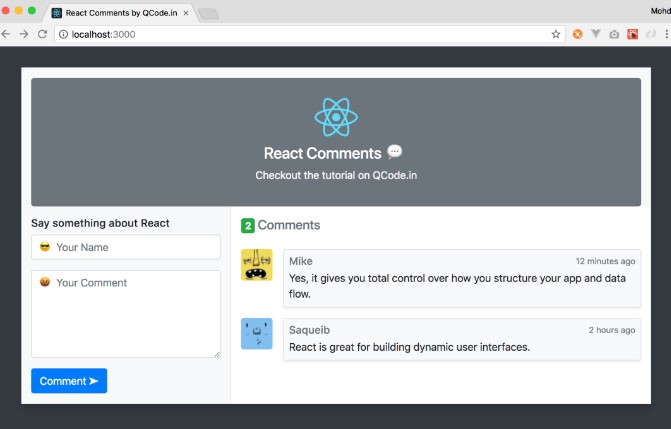Click the camera screenshot extension icon

click(614, 34)
